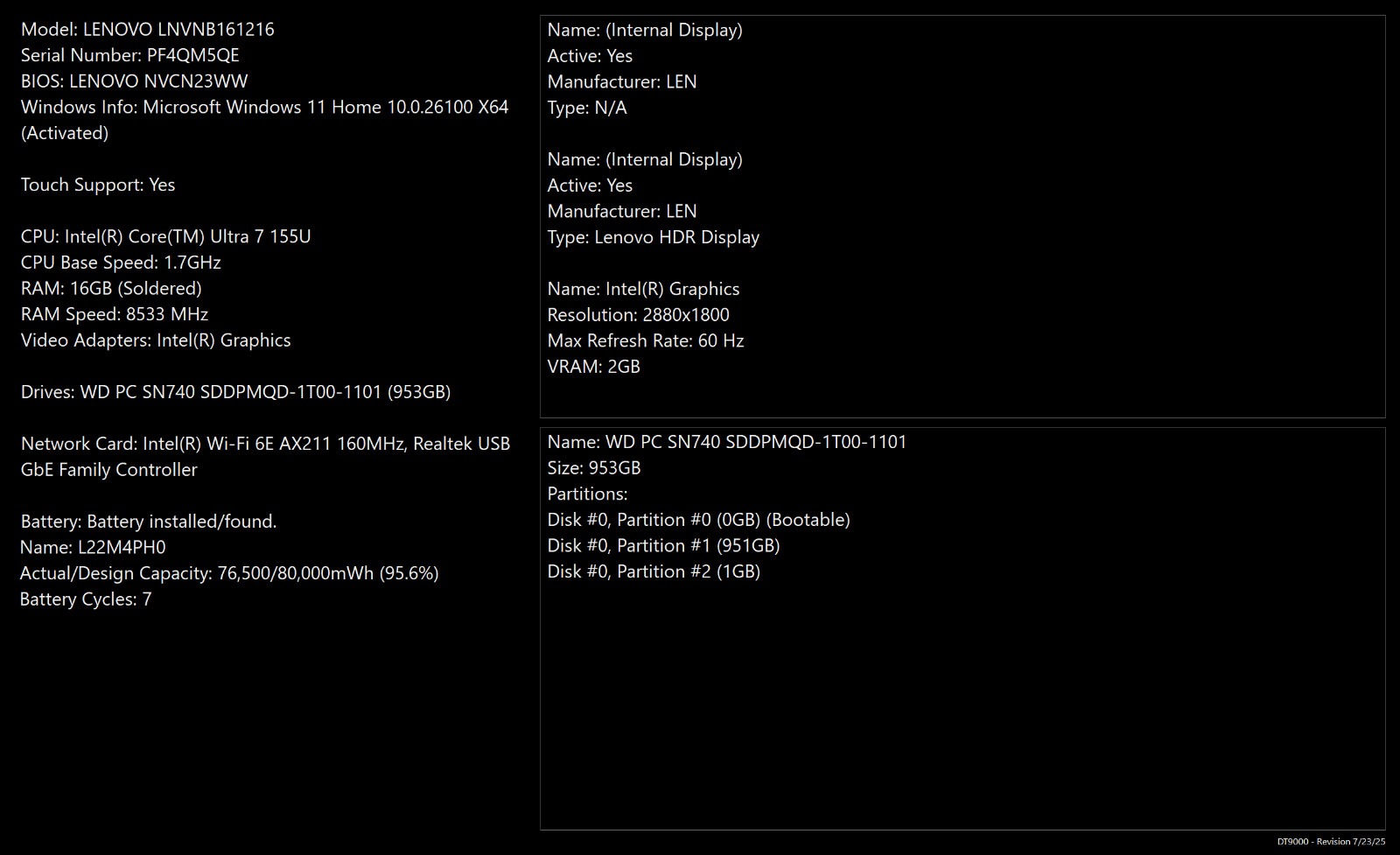Click the Video Adapters Intel(R) Graphics line
The width and height of the screenshot is (1400, 855).
coord(156,340)
